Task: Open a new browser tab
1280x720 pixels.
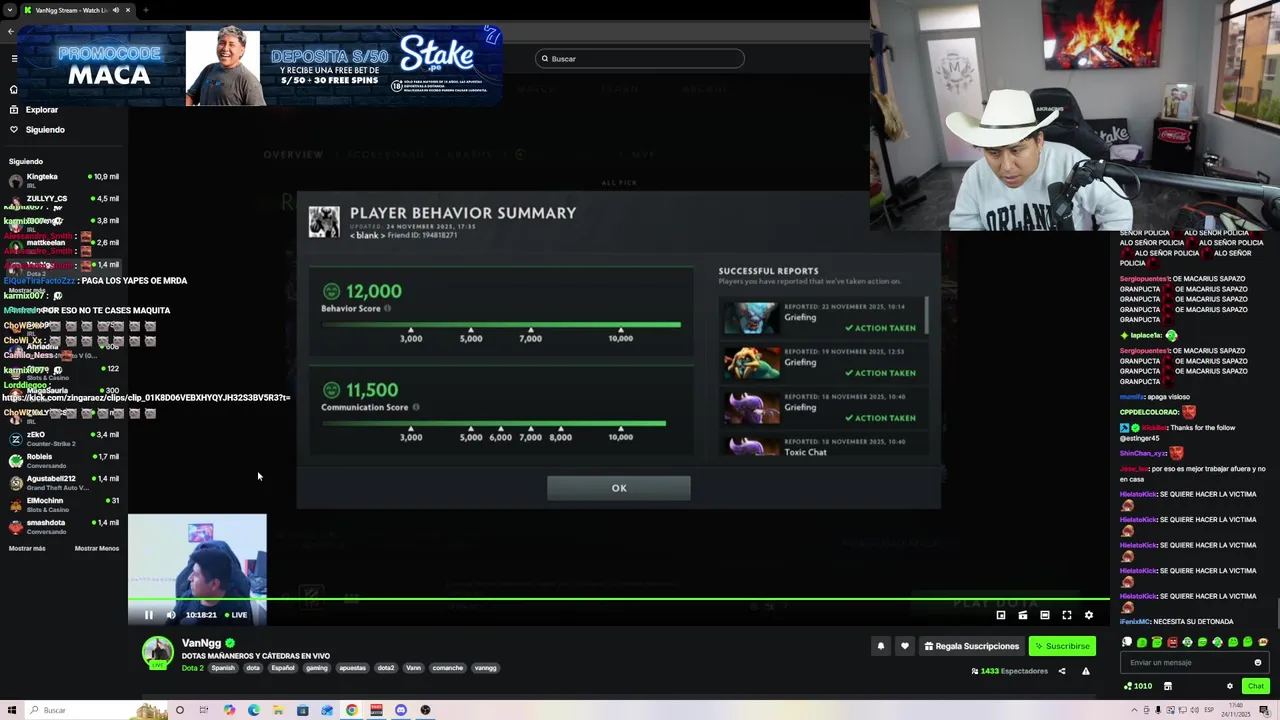Action: [145, 10]
